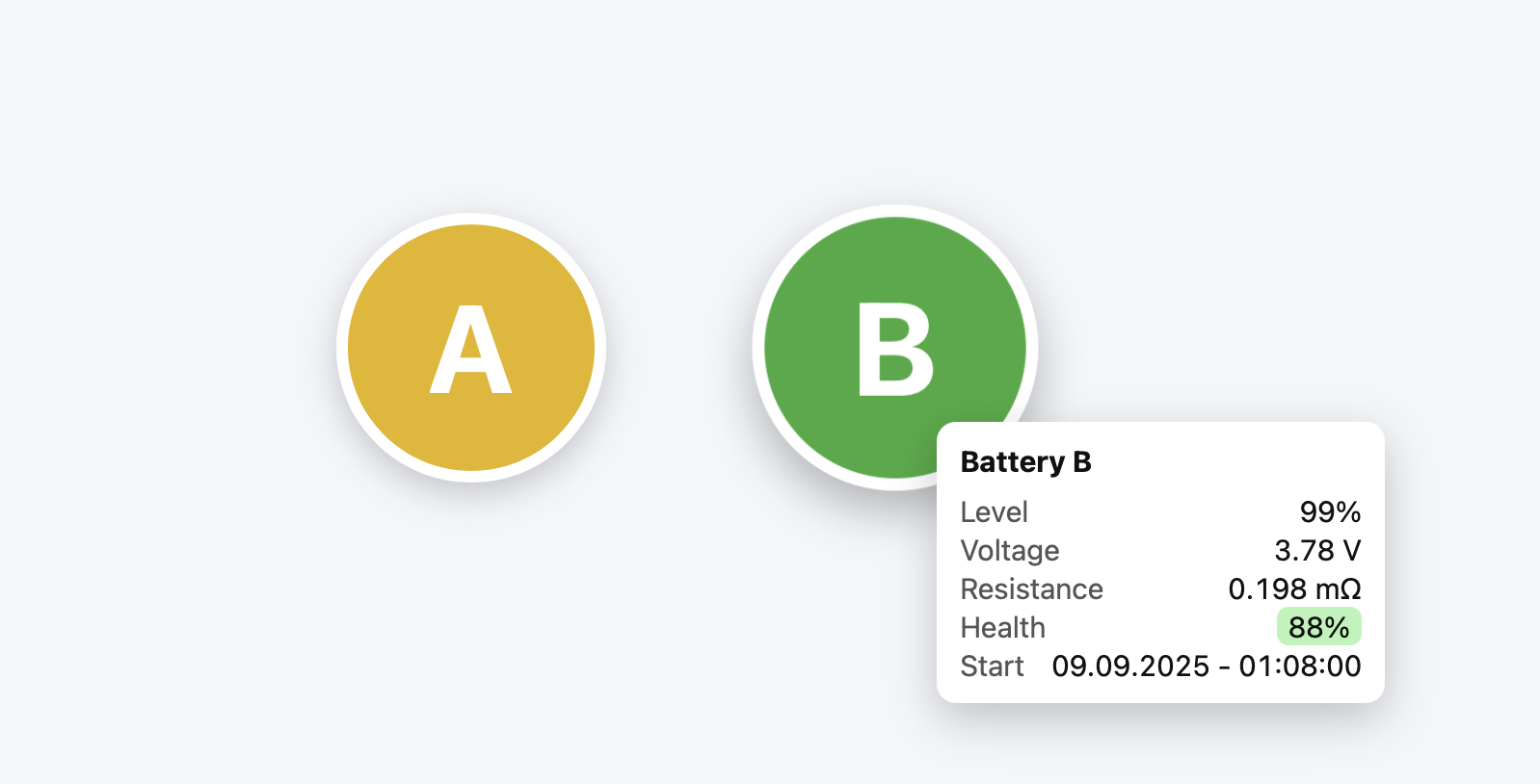Click the 3.78 voltage number
This screenshot has height=784, width=1540.
pos(1304,551)
